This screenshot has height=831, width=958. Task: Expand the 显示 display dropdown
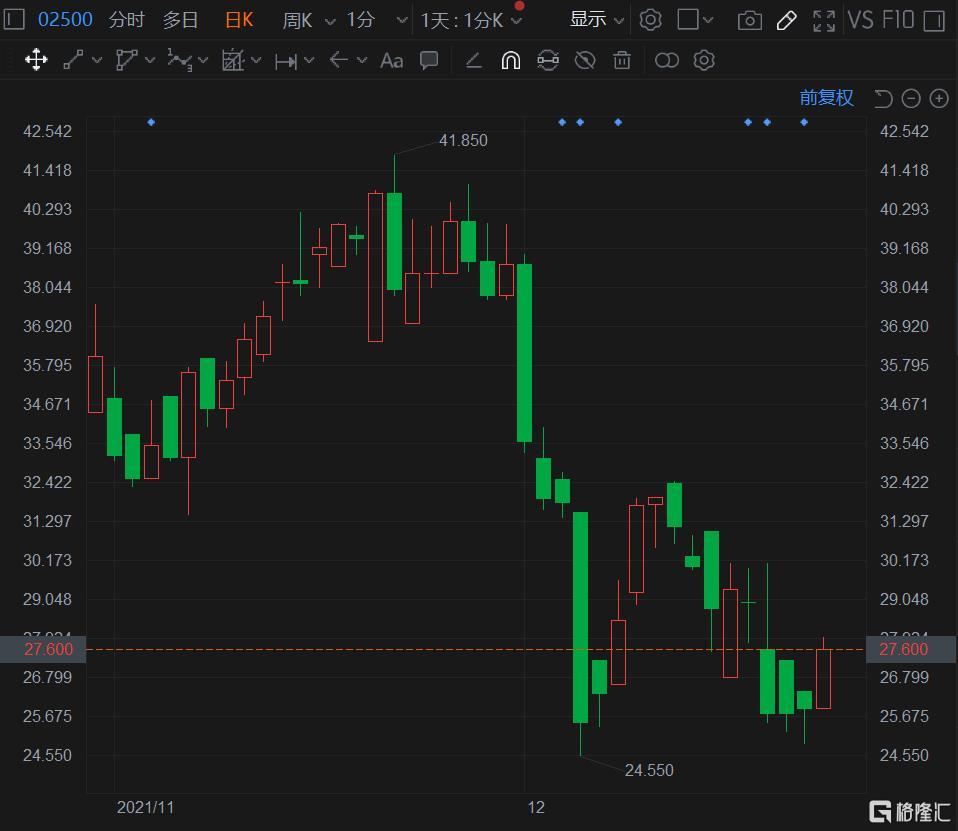(x=597, y=20)
